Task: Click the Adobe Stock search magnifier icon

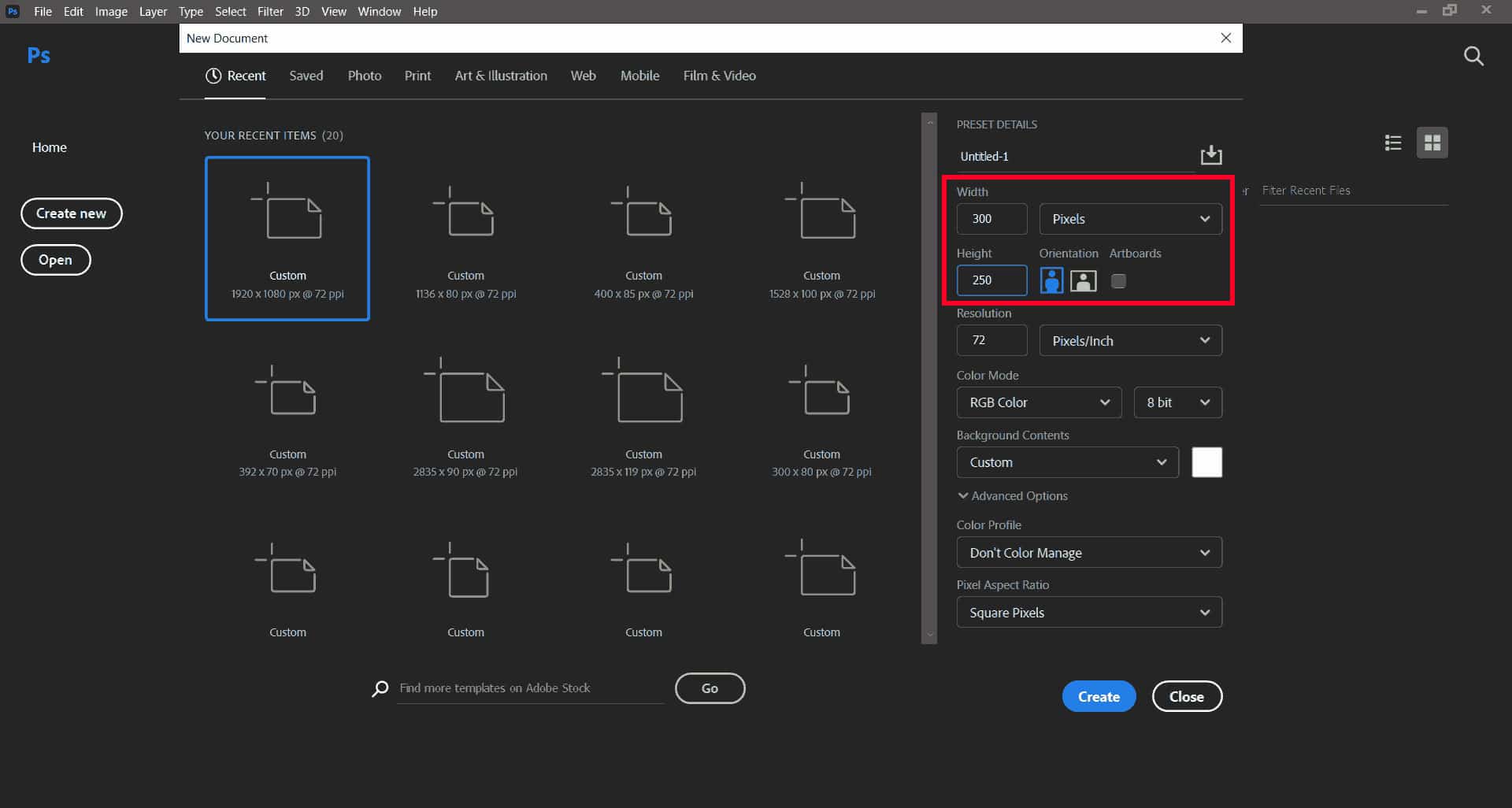Action: [380, 688]
